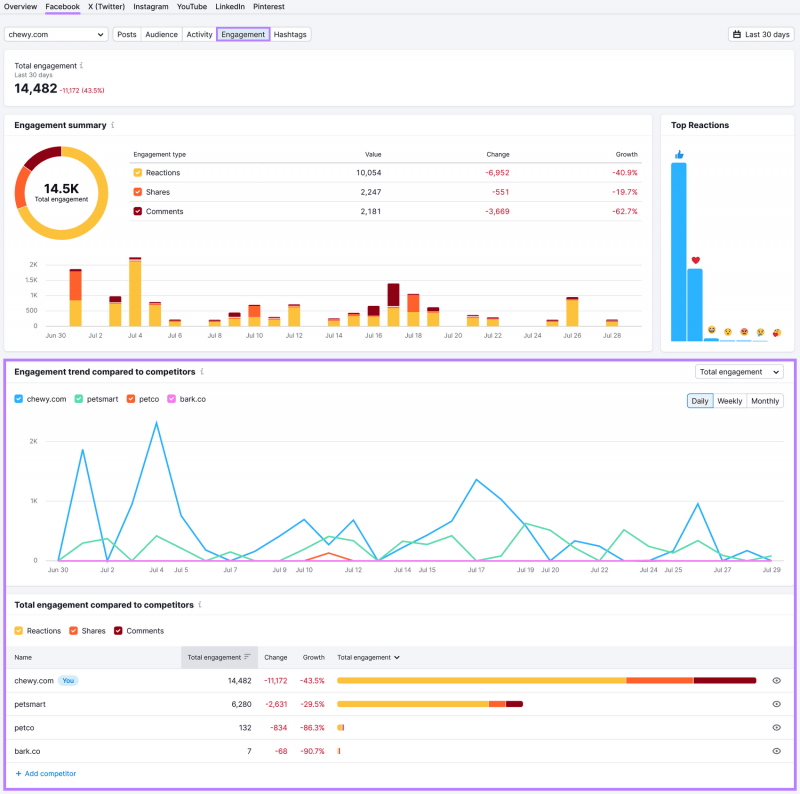Viewport: 800px width, 794px height.
Task: Click the 'You' badge beside chewy.com
Action: (68, 680)
